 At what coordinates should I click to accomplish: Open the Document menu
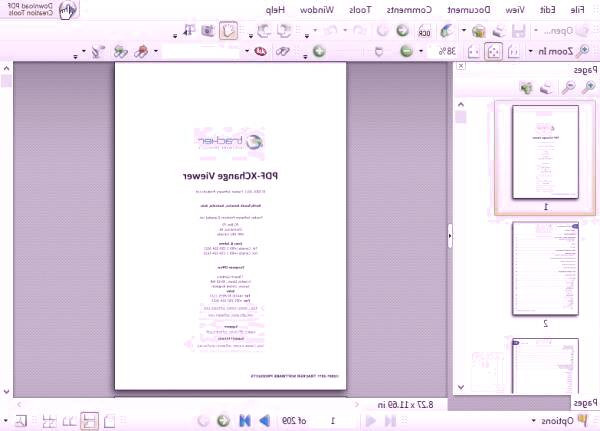click(469, 10)
